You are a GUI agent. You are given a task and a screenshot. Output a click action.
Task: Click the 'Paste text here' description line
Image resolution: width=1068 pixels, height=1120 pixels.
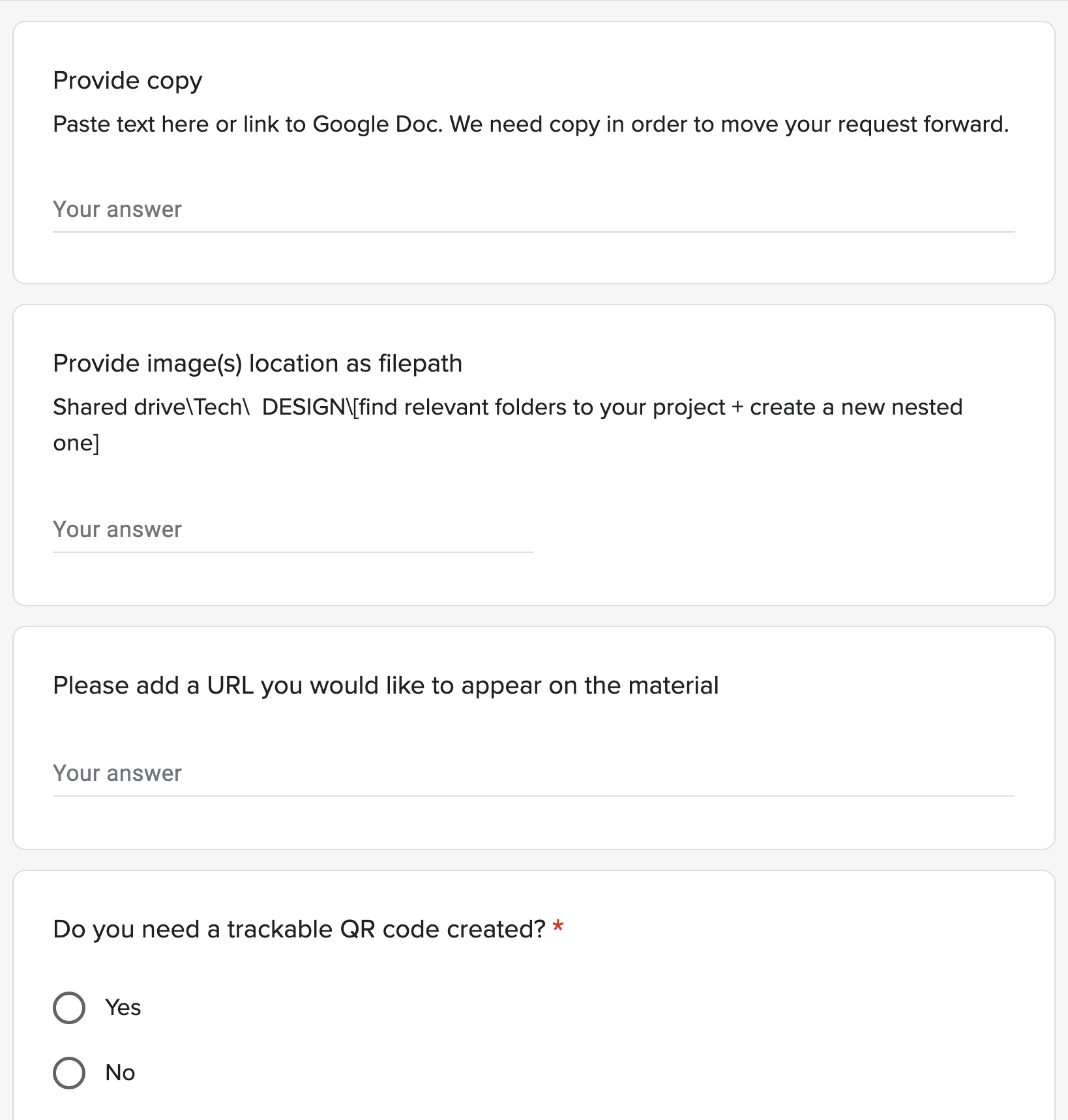[x=531, y=125]
